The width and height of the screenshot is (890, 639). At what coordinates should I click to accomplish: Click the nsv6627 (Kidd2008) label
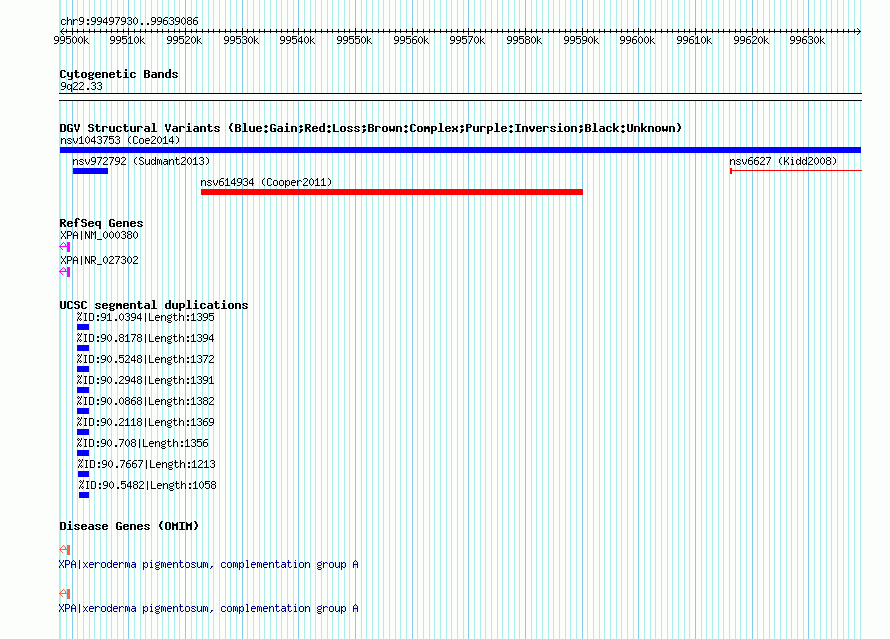[783, 161]
